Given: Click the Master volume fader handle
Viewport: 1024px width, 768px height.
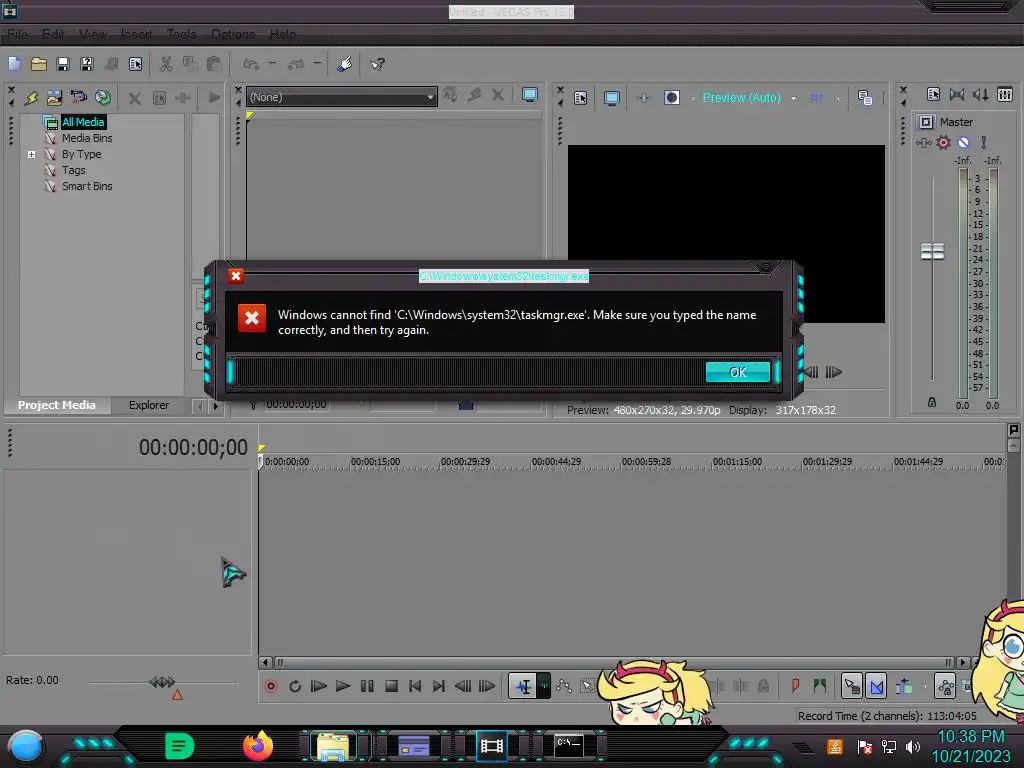Looking at the screenshot, I should click(932, 251).
